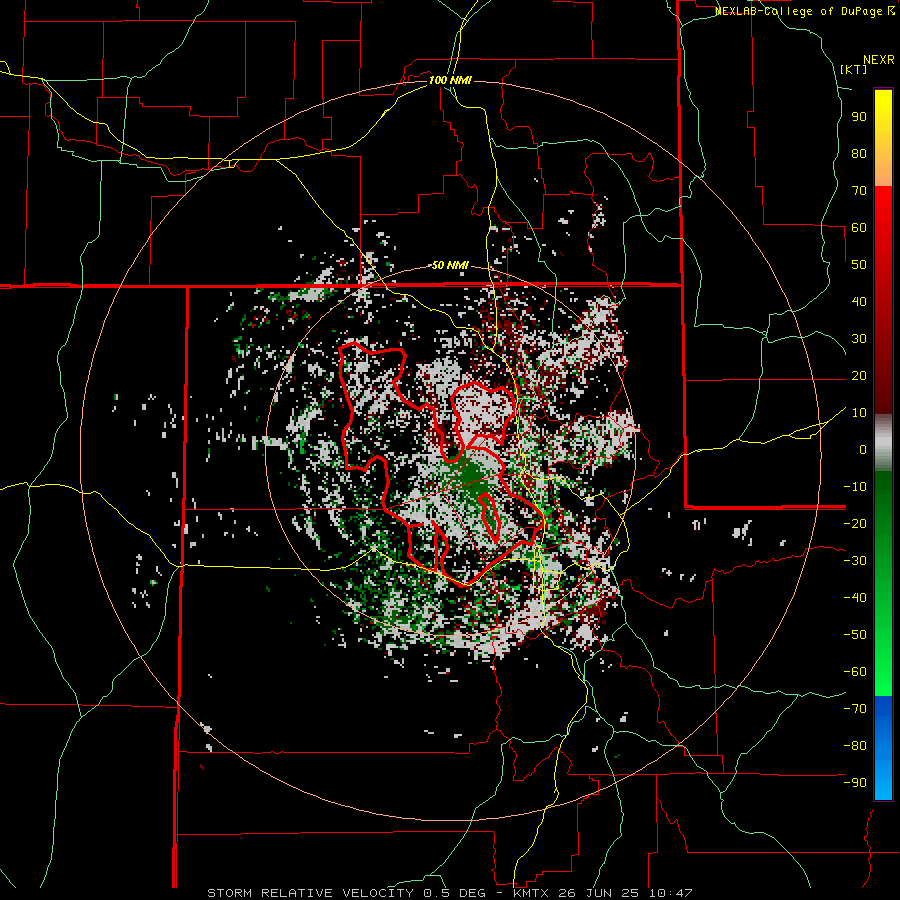This screenshot has height=900, width=900.
Task: Pick the 60 knot legend label
Action: point(859,227)
